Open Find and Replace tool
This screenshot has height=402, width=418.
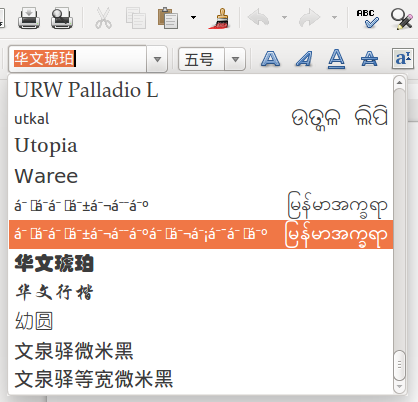click(x=401, y=18)
